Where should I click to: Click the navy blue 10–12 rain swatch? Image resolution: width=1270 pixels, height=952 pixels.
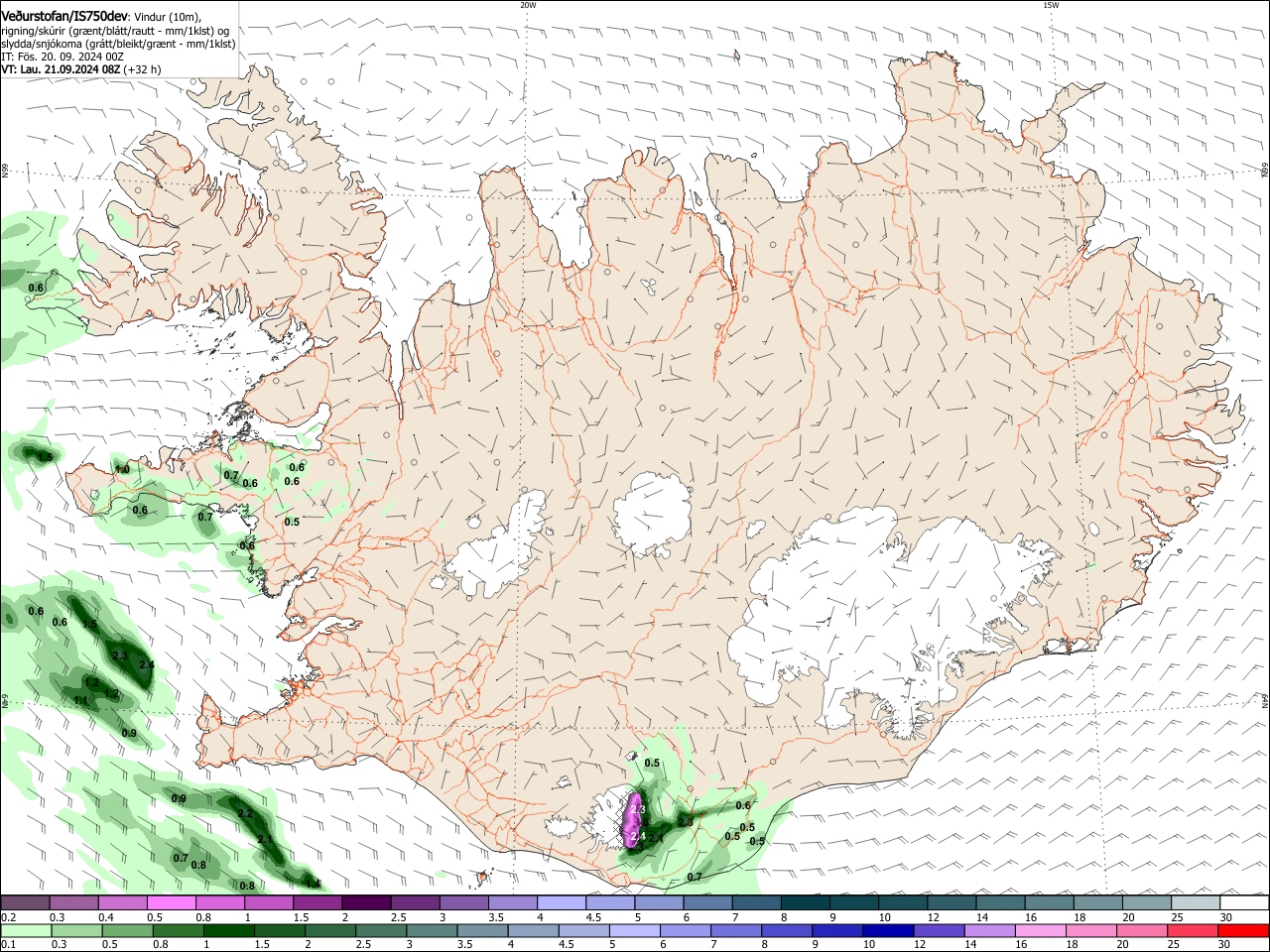click(x=886, y=930)
